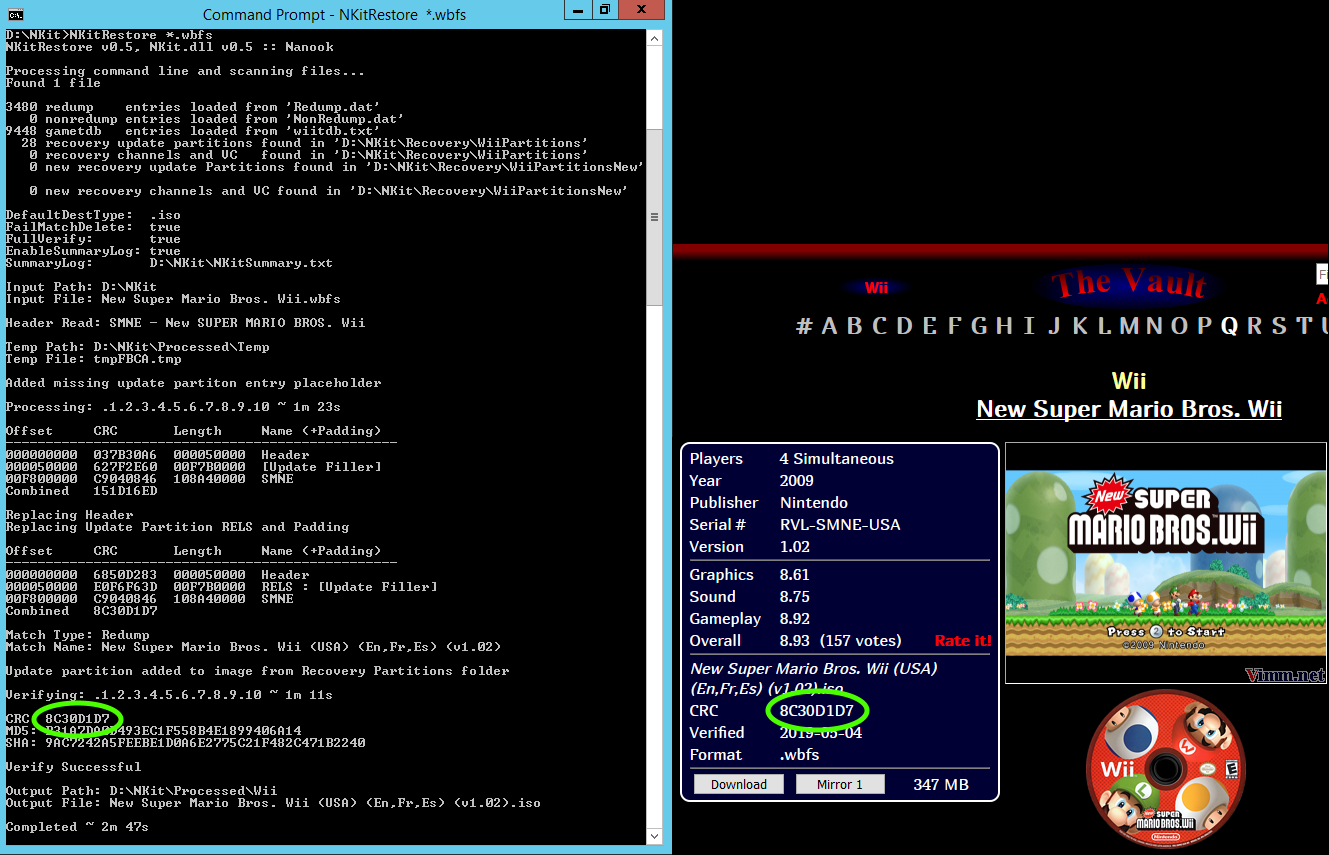Select letter J in the vault alphabet

[1052, 326]
